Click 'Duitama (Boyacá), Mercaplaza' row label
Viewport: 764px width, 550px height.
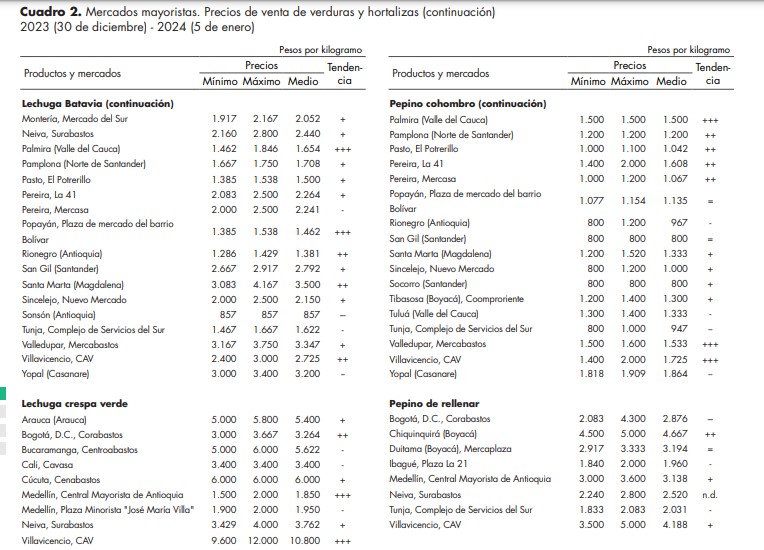(450, 449)
